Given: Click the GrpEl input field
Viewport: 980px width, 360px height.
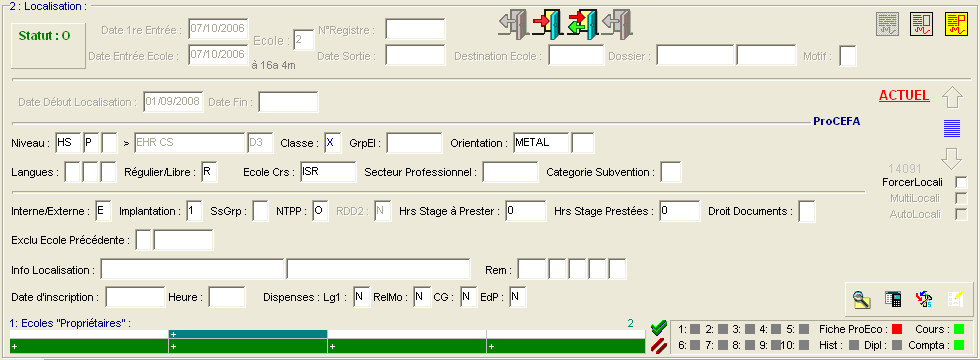Looking at the screenshot, I should click(x=414, y=143).
